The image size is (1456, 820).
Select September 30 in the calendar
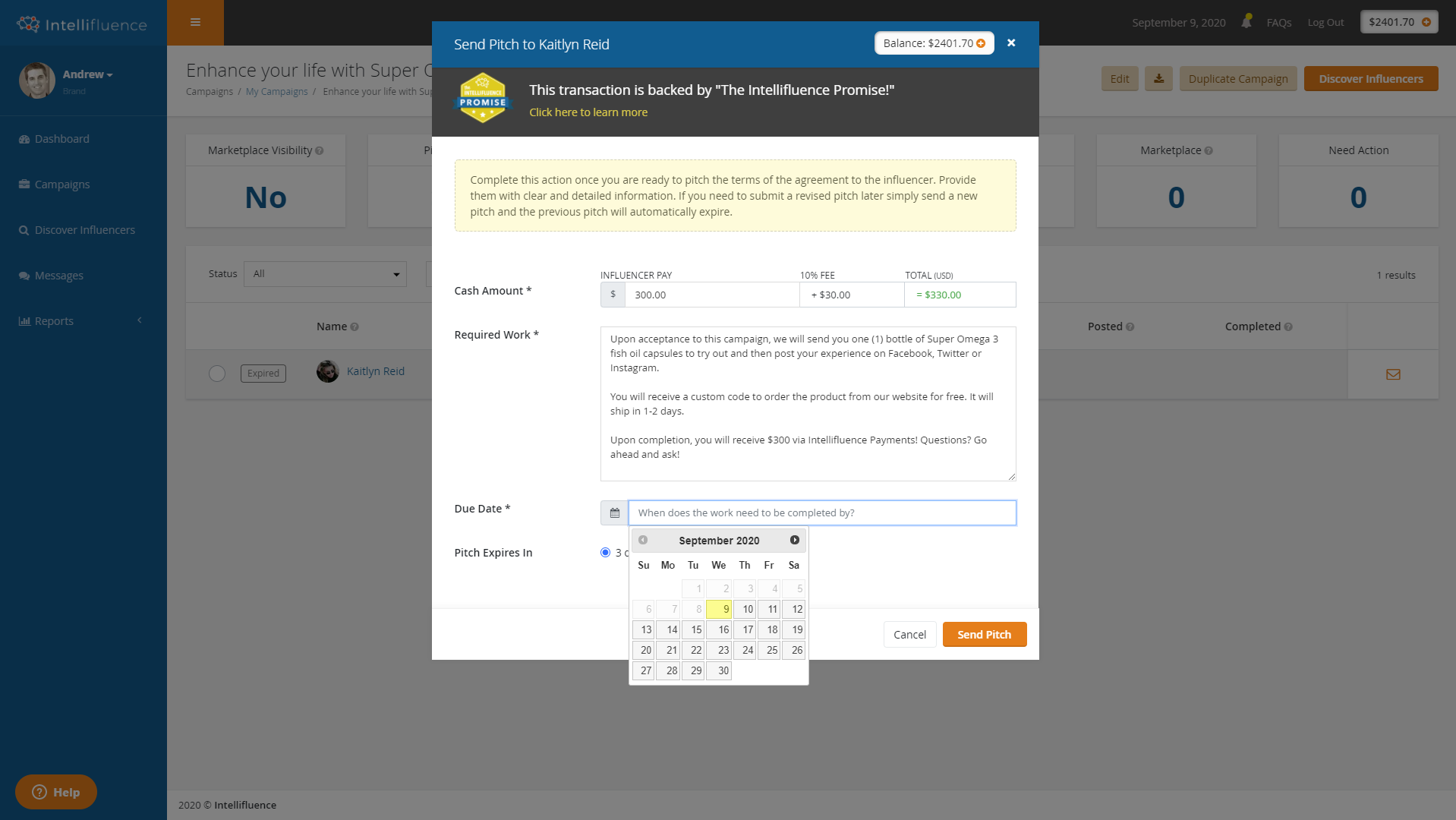click(719, 670)
